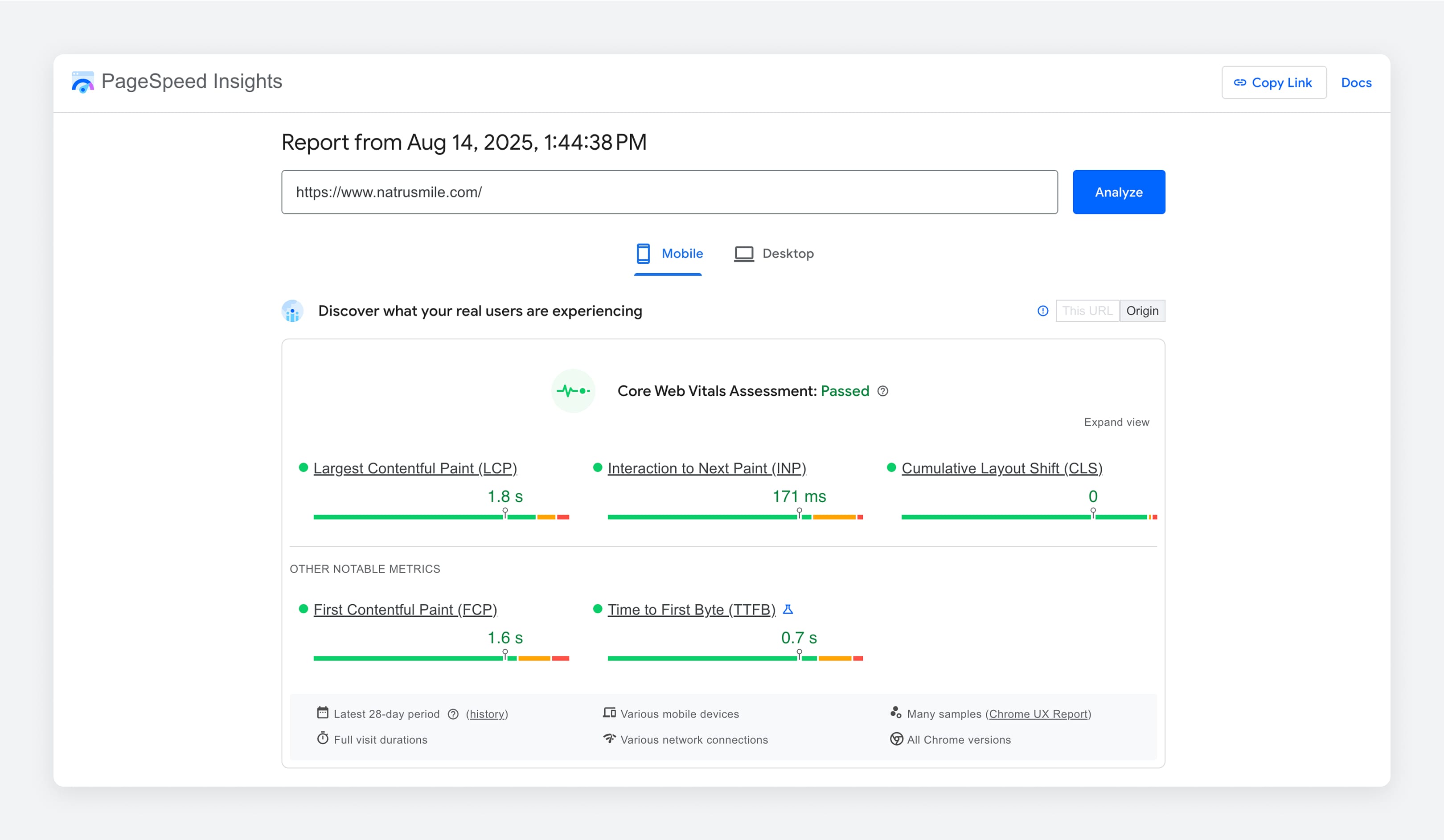Open the Time to First Byte (TTFB) link
The width and height of the screenshot is (1444, 840).
[x=691, y=610]
